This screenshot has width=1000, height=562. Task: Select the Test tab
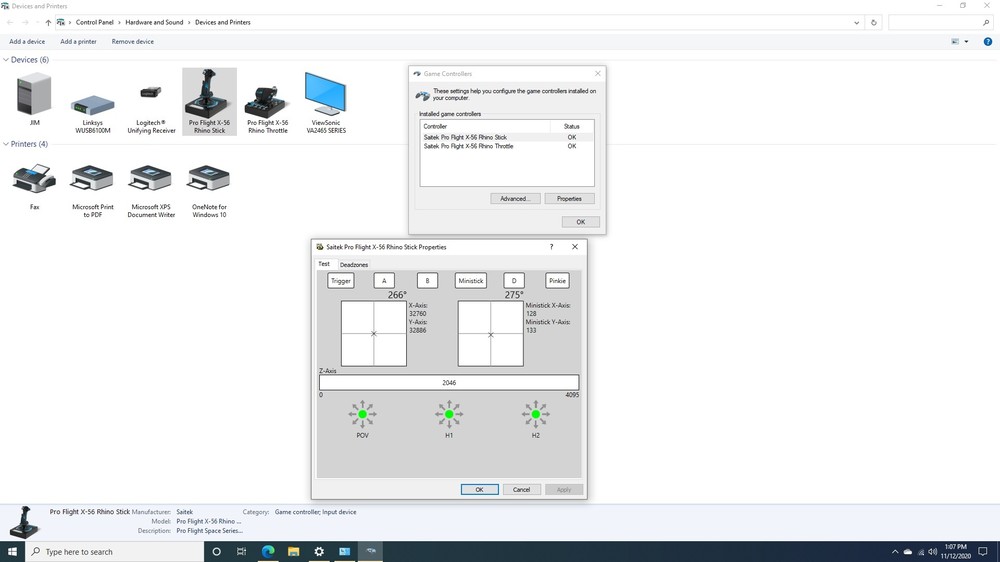point(324,263)
